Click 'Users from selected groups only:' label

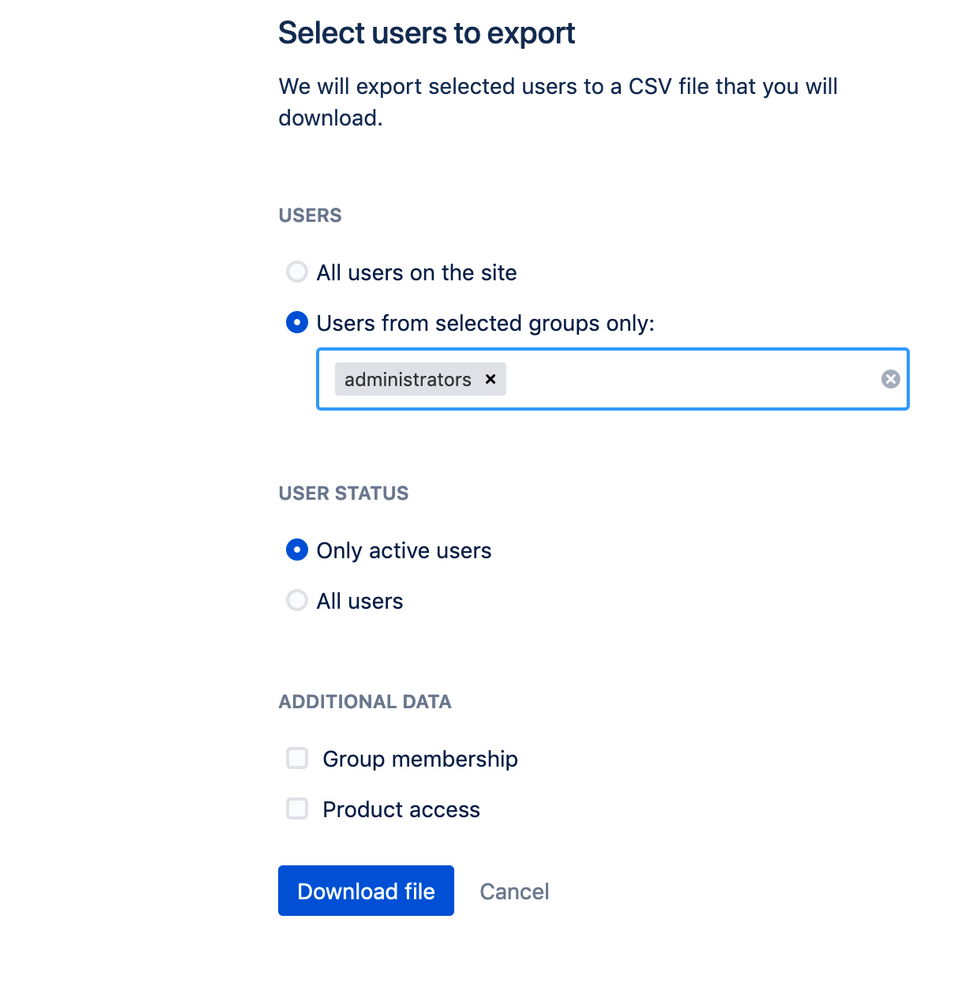coord(485,324)
